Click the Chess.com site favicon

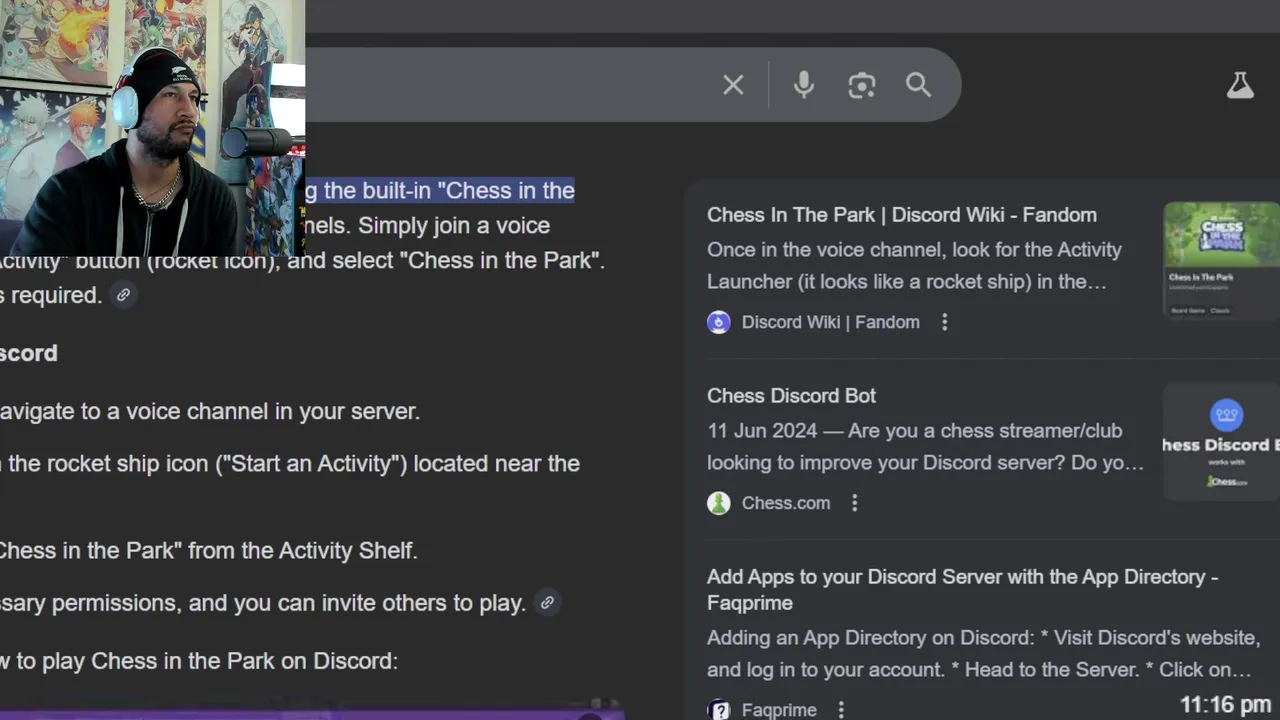[718, 503]
